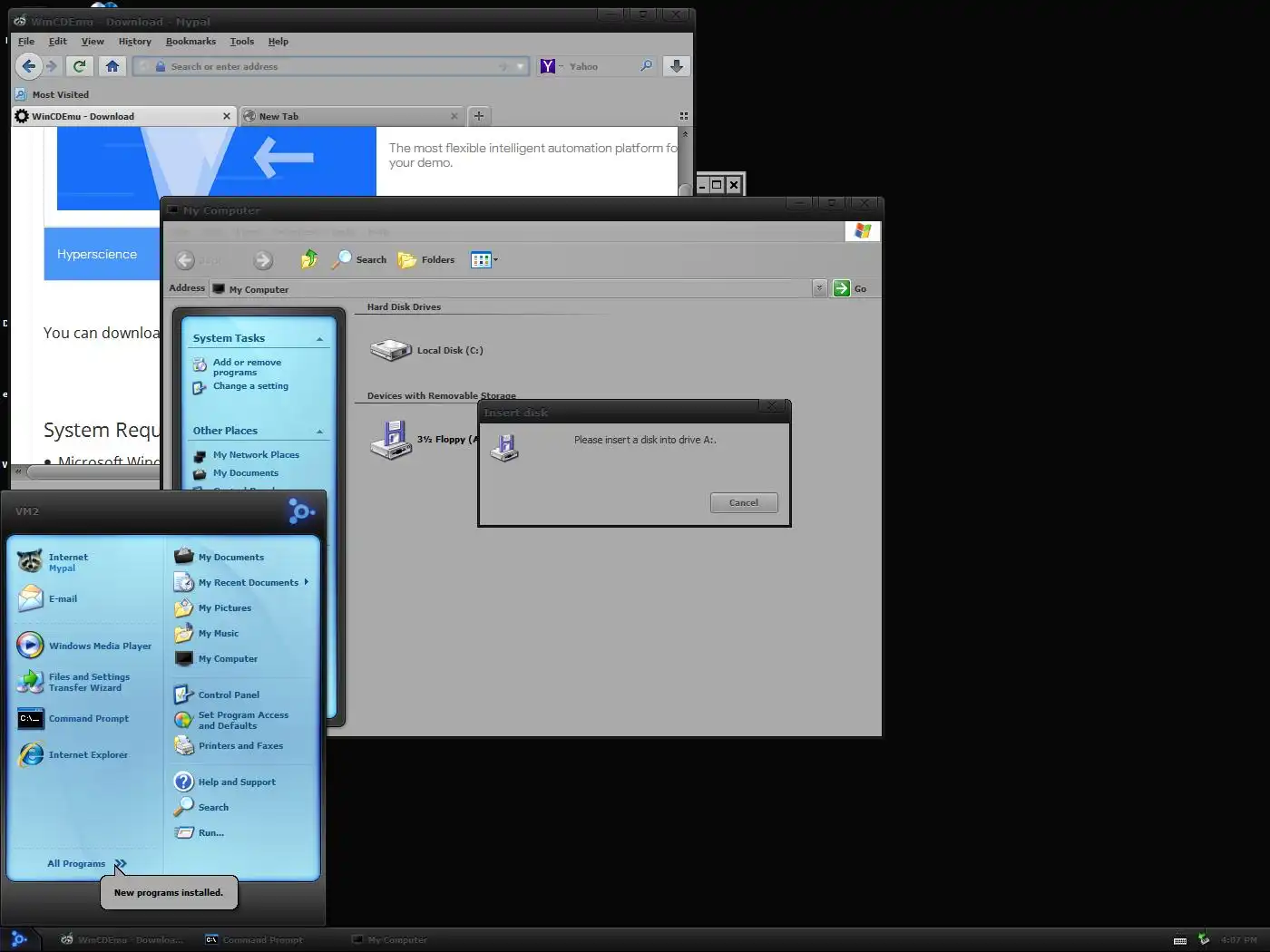Open Files and Settings Transfer Wizard

(83, 682)
